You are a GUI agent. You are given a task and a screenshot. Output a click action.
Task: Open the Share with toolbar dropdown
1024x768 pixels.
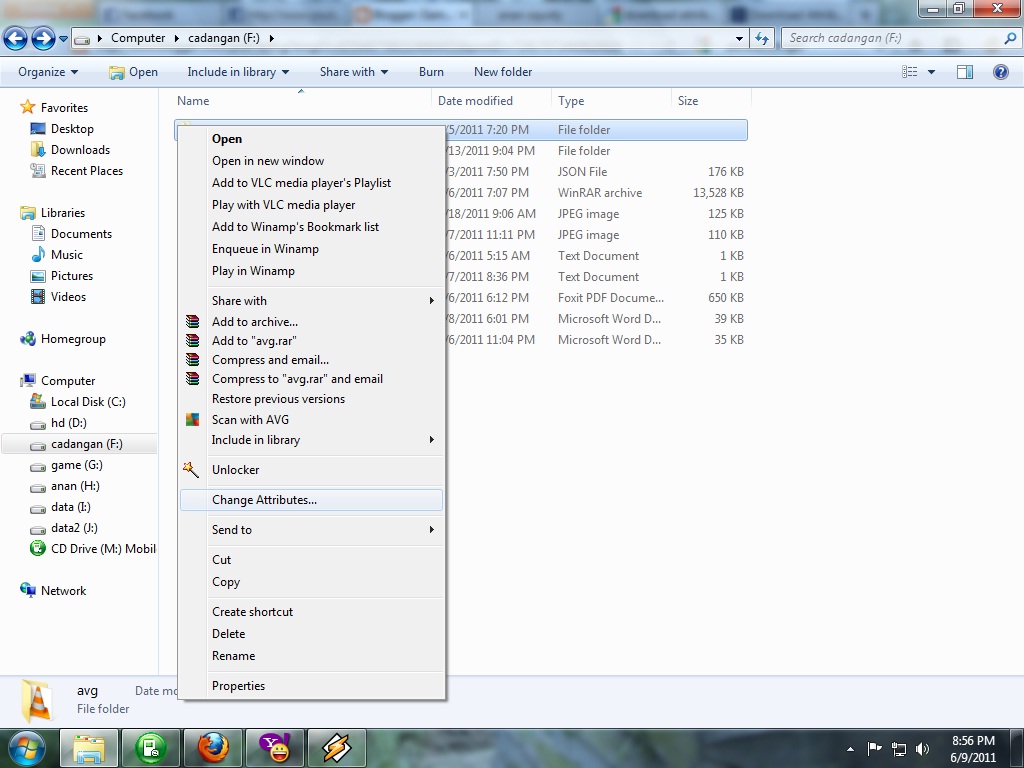354,72
